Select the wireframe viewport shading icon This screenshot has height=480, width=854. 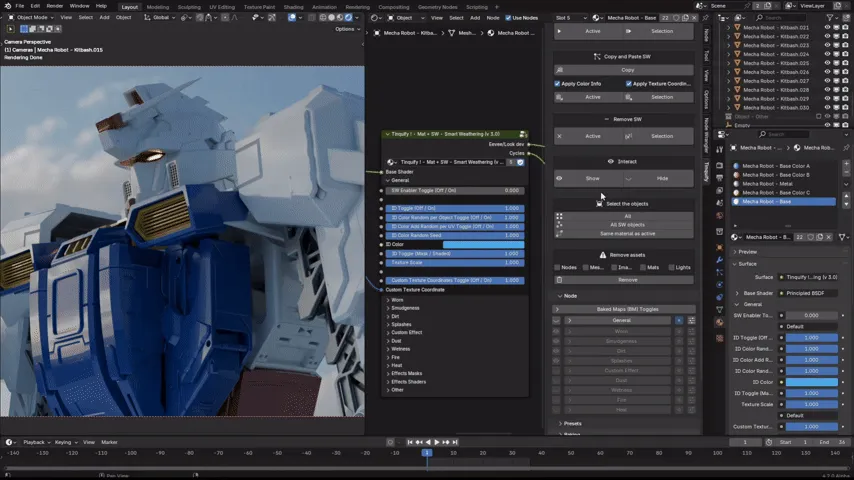pos(323,17)
